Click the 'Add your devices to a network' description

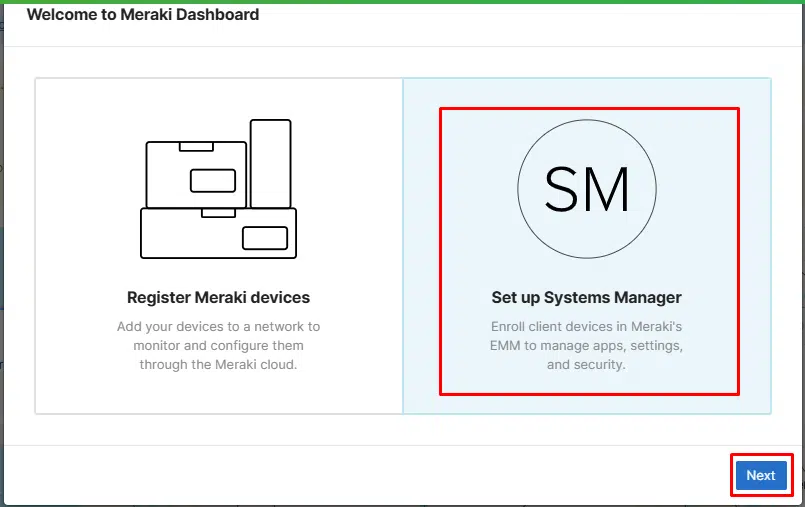219,345
